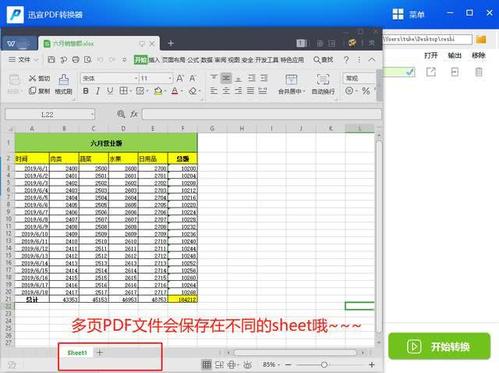
Task: Click the print preview icon
Action: (88, 60)
